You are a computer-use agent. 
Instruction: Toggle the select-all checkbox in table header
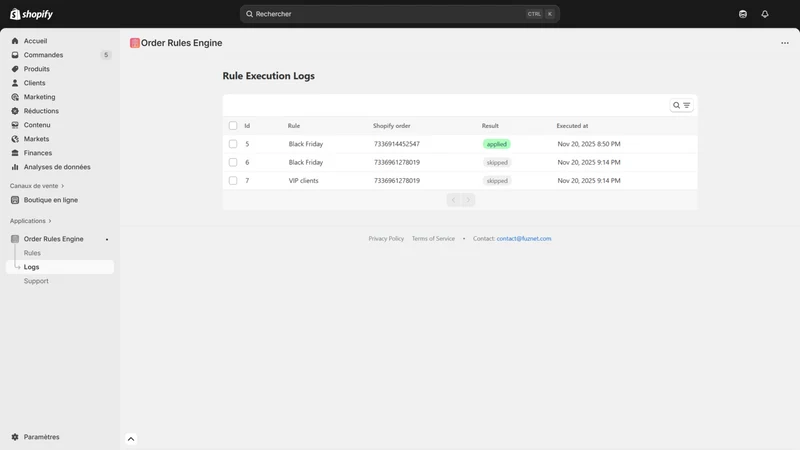click(x=233, y=126)
